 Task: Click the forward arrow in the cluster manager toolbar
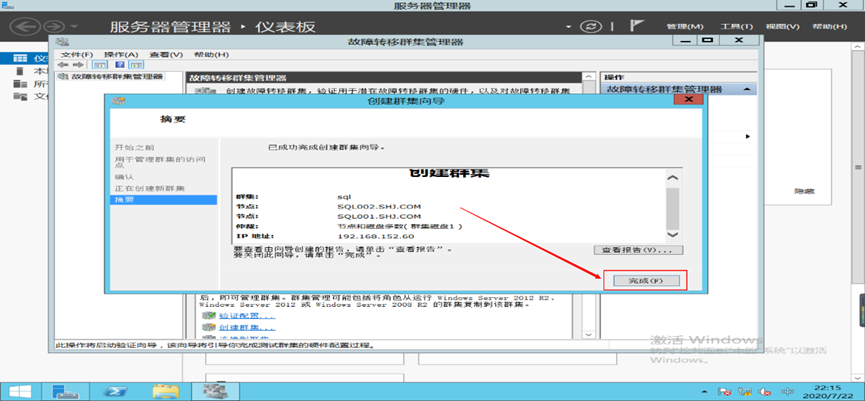click(x=78, y=65)
